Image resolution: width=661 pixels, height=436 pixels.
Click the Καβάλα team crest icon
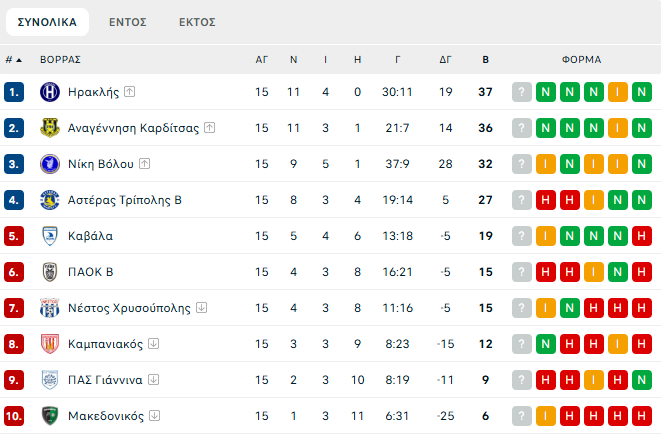click(x=50, y=236)
